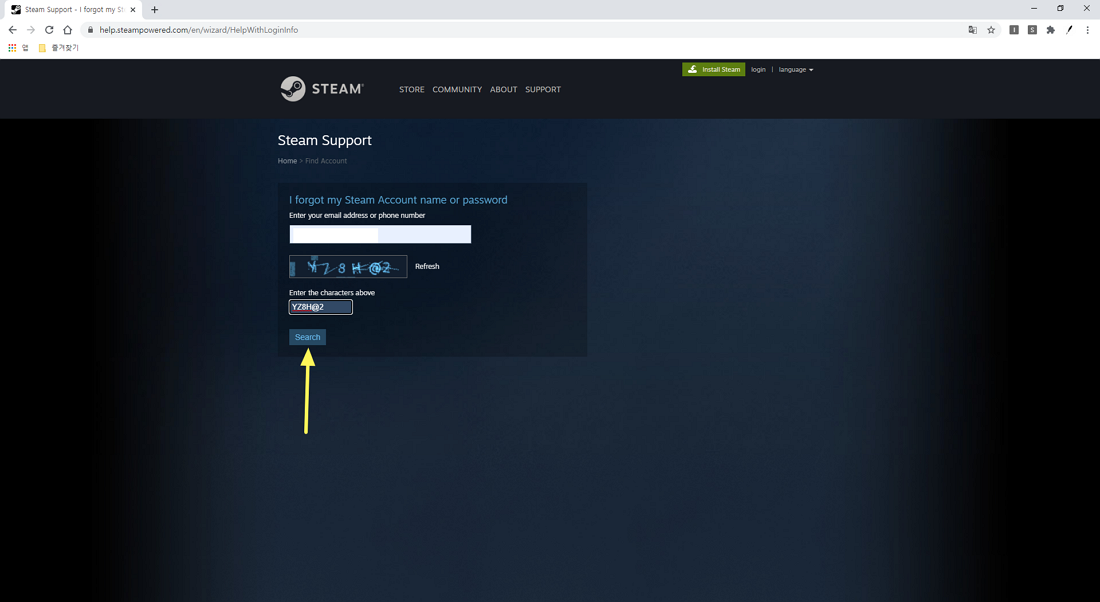Refresh the captcha image
1100x602 pixels.
click(427, 267)
